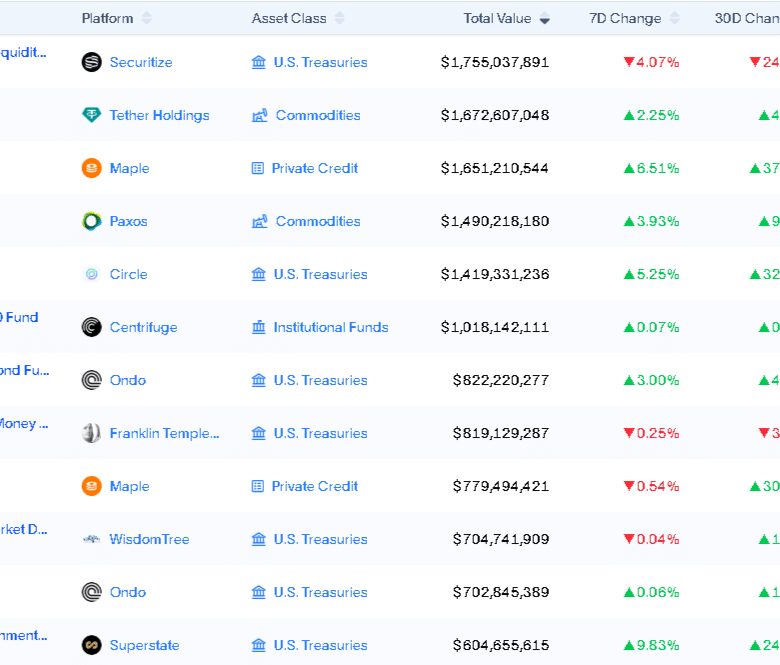This screenshot has height=665, width=780.
Task: Open Commodities asset class in Paxos row
Action: 317,221
